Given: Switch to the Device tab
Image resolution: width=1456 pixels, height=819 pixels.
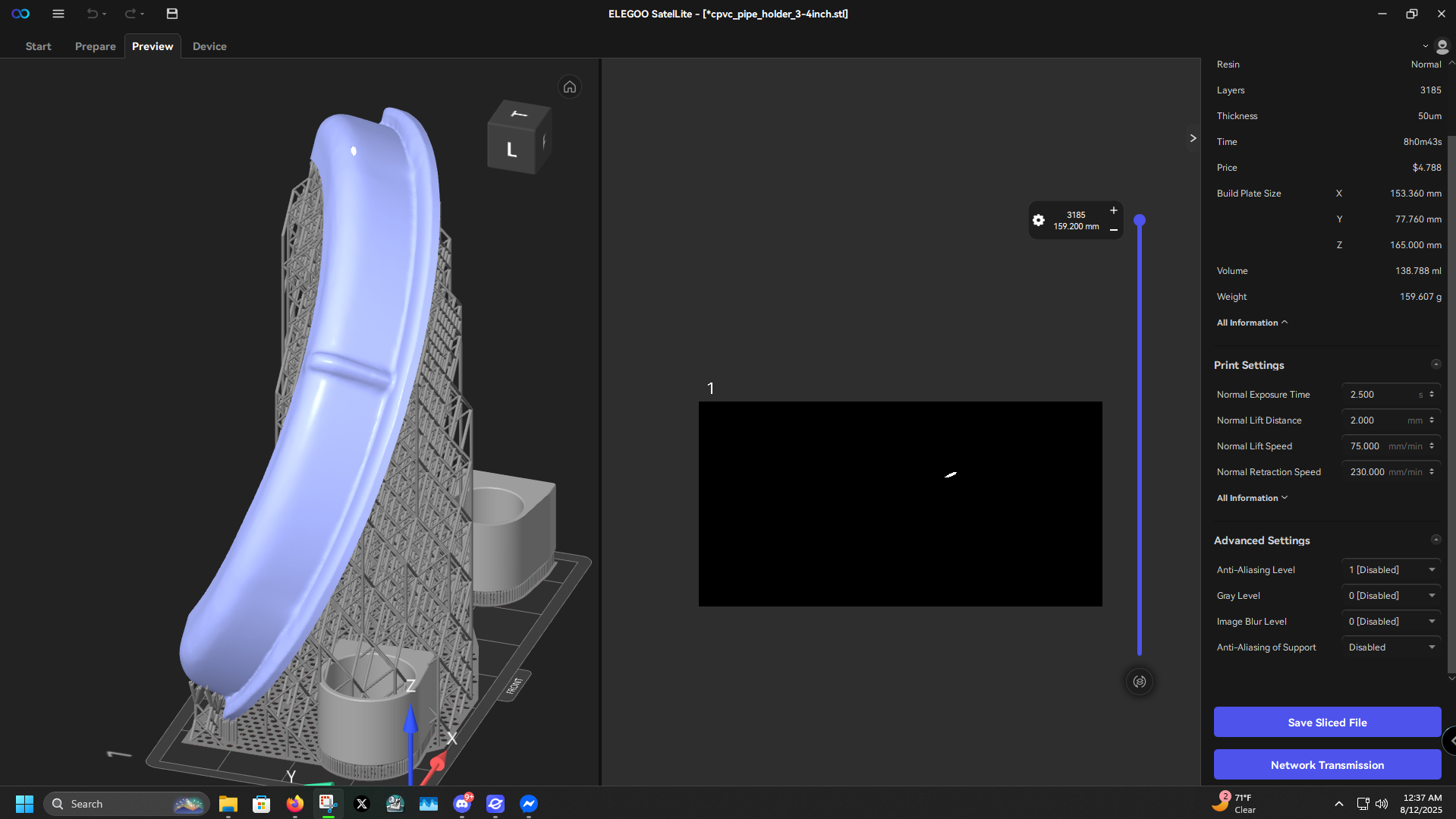Looking at the screenshot, I should [209, 46].
